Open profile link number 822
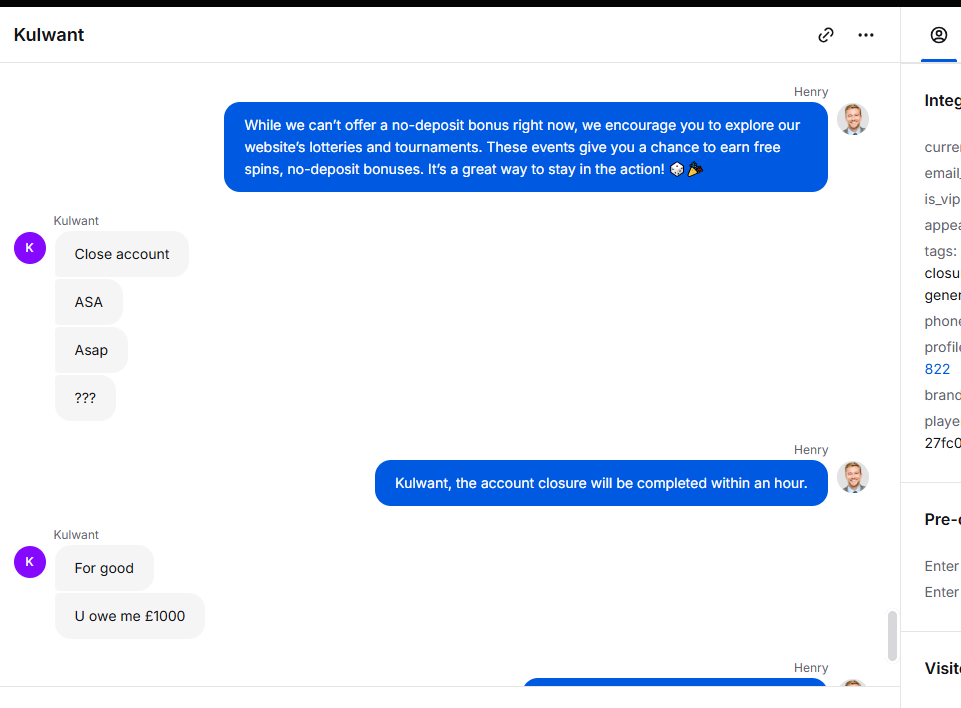The height and width of the screenshot is (708, 961). click(x=937, y=369)
